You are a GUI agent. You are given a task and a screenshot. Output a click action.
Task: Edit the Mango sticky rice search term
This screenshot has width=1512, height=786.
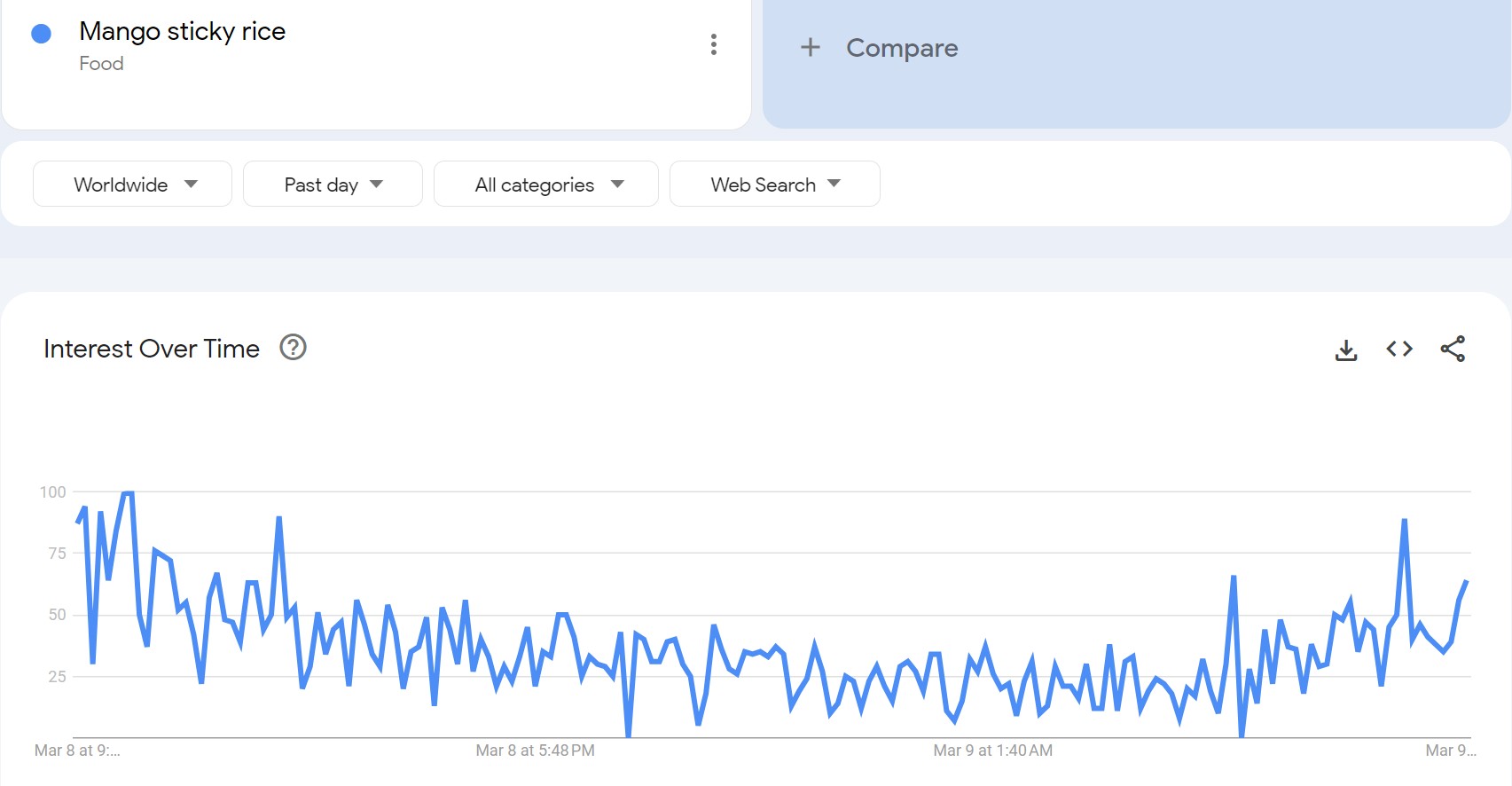[x=182, y=32]
